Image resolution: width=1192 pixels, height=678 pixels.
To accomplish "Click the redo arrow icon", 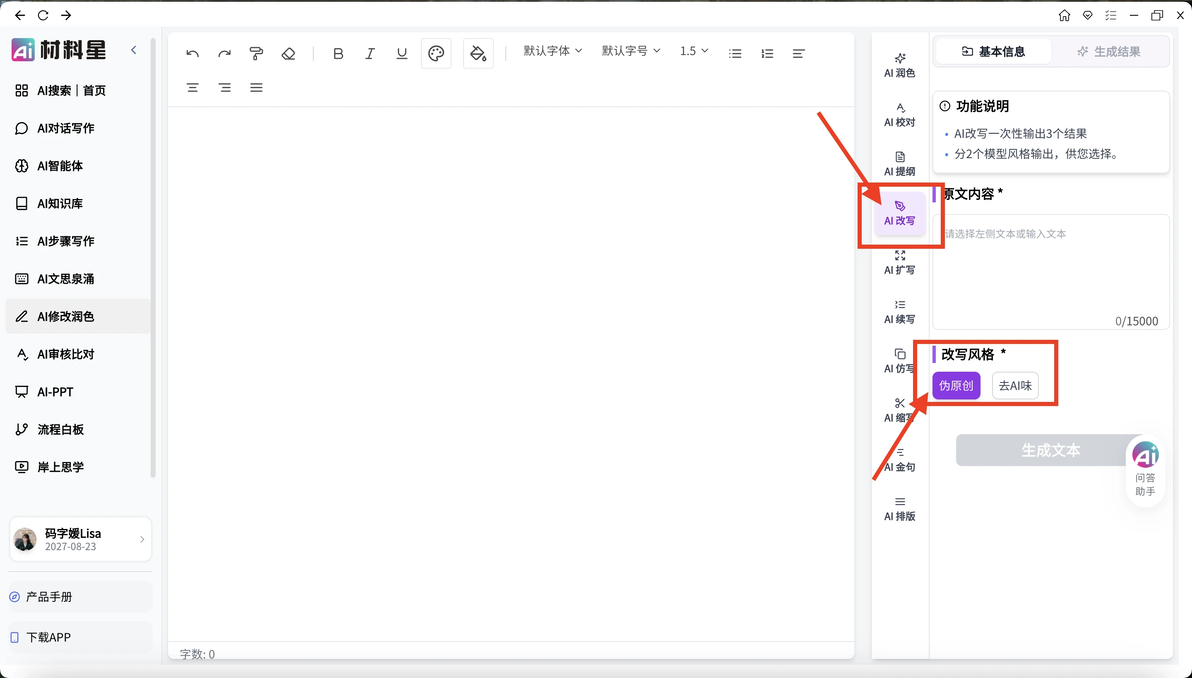I will pyautogui.click(x=224, y=53).
